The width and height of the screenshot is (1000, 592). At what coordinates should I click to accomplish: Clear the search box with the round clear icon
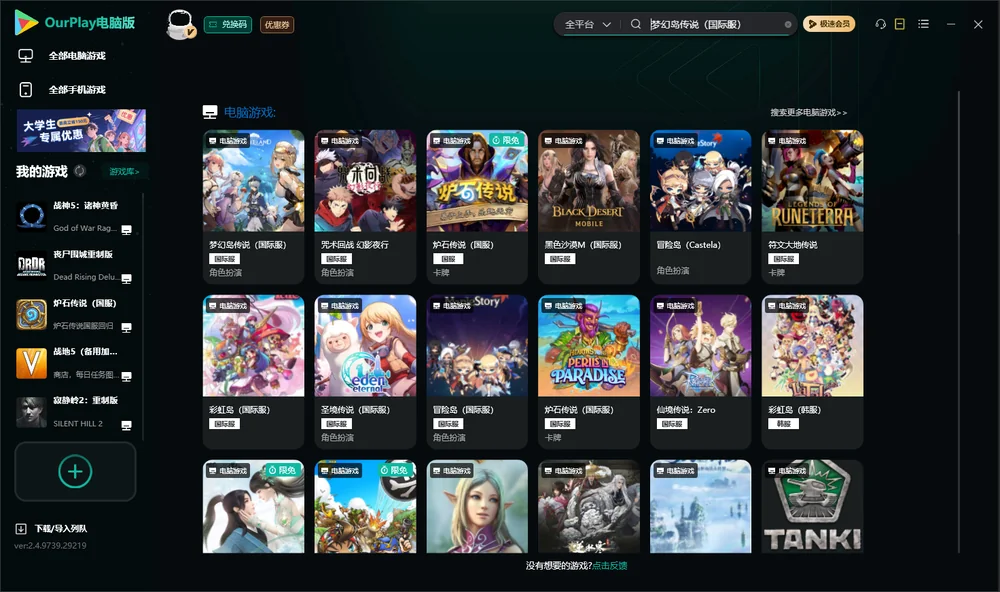[788, 25]
